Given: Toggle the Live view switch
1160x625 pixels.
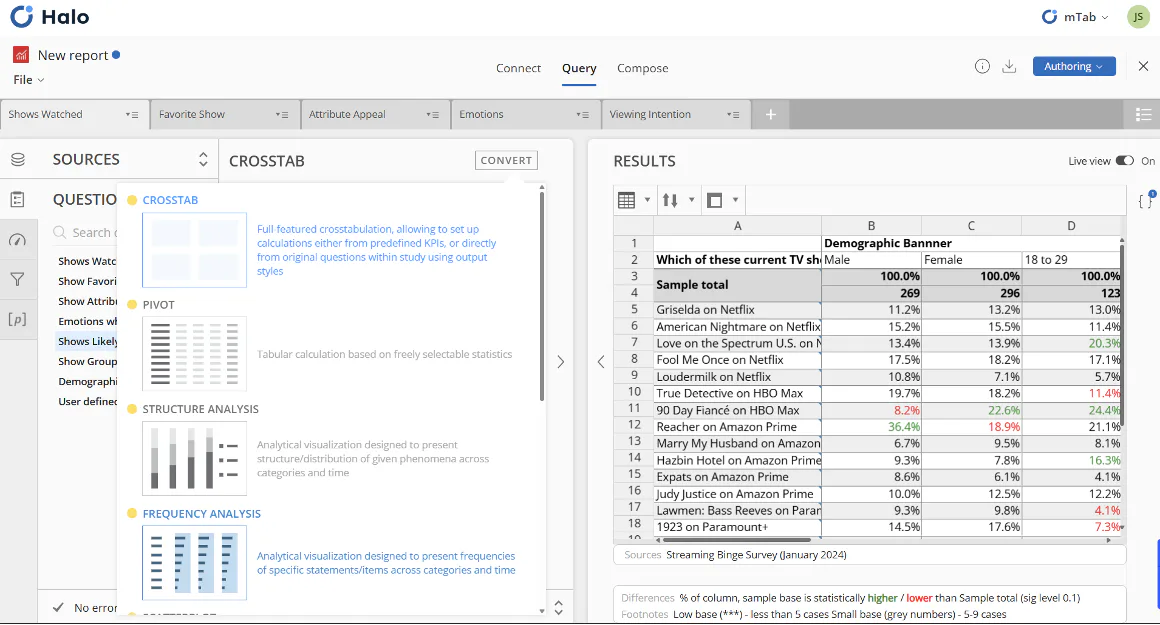Looking at the screenshot, I should [1124, 161].
